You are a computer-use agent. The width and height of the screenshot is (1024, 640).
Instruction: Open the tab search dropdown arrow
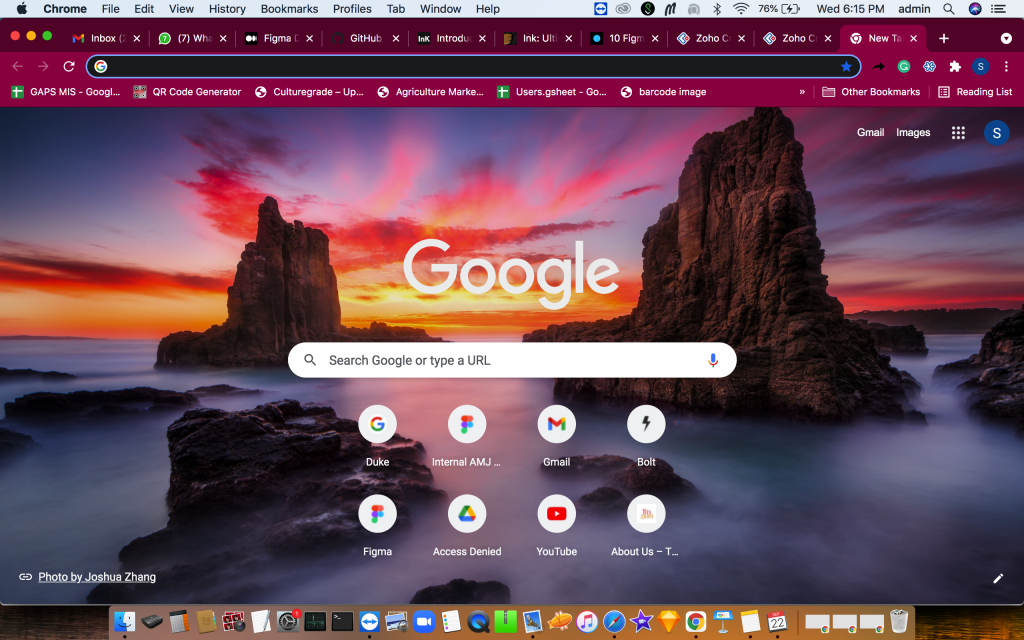click(1006, 38)
